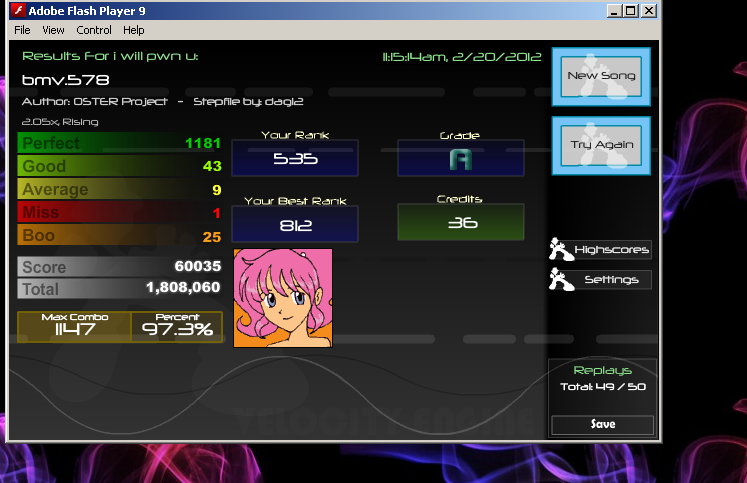Save the replay with the Save button
The image size is (747, 483).
603,424
